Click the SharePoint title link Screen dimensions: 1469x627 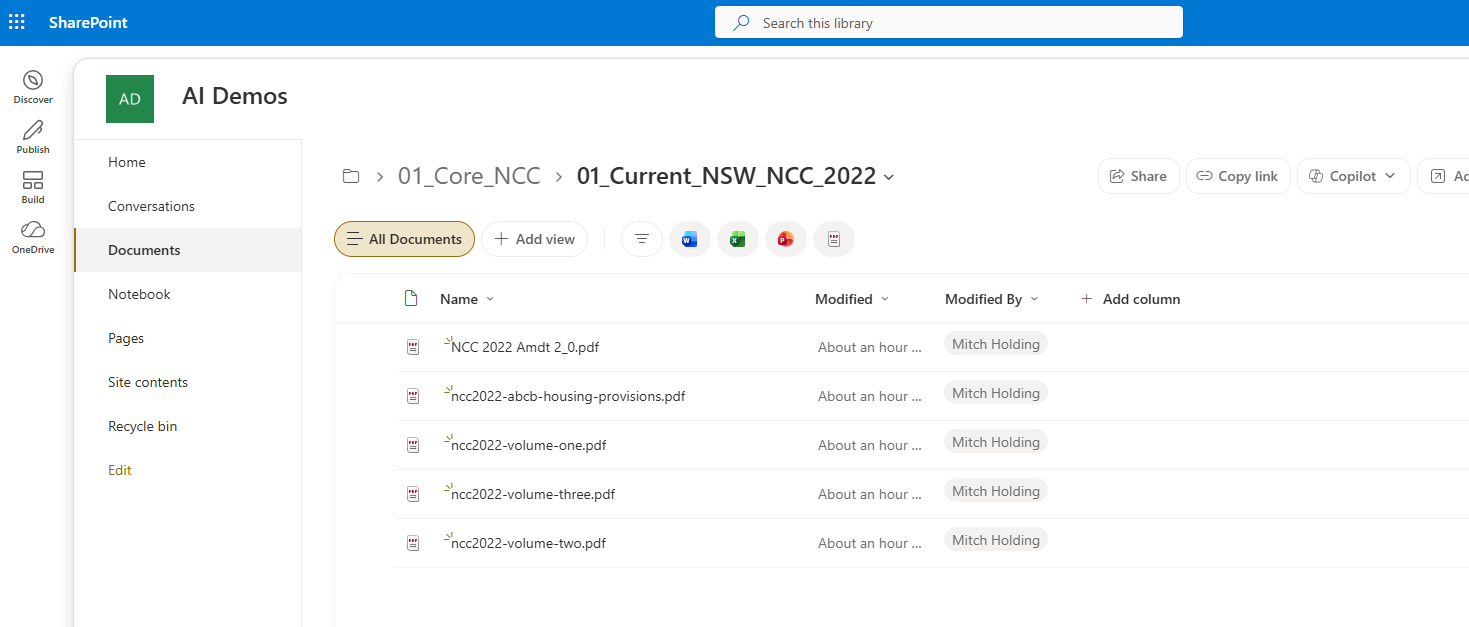coord(88,22)
